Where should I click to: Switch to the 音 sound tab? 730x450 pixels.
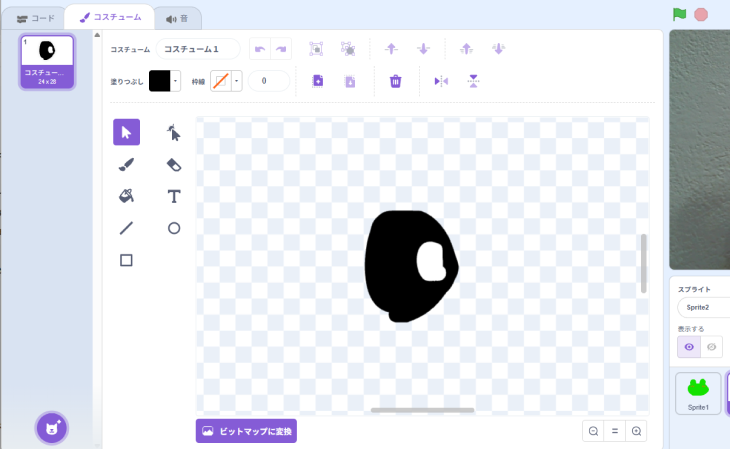[x=177, y=17]
